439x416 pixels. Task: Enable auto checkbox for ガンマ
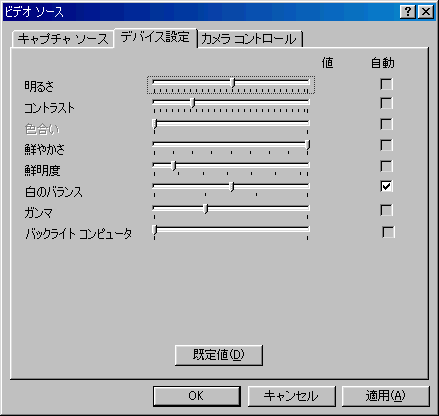[x=386, y=210]
